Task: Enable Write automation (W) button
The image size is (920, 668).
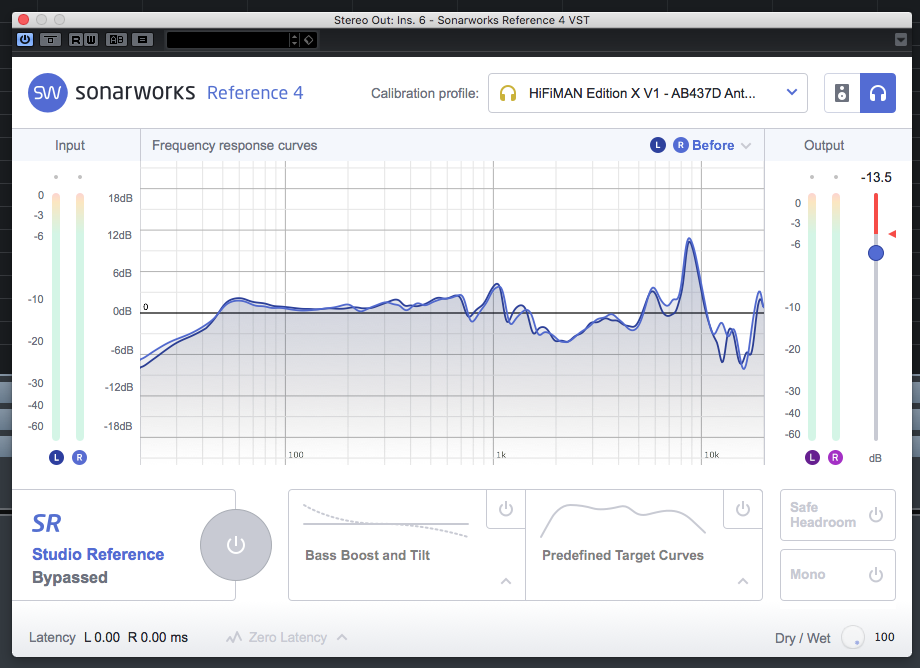Action: coord(90,39)
